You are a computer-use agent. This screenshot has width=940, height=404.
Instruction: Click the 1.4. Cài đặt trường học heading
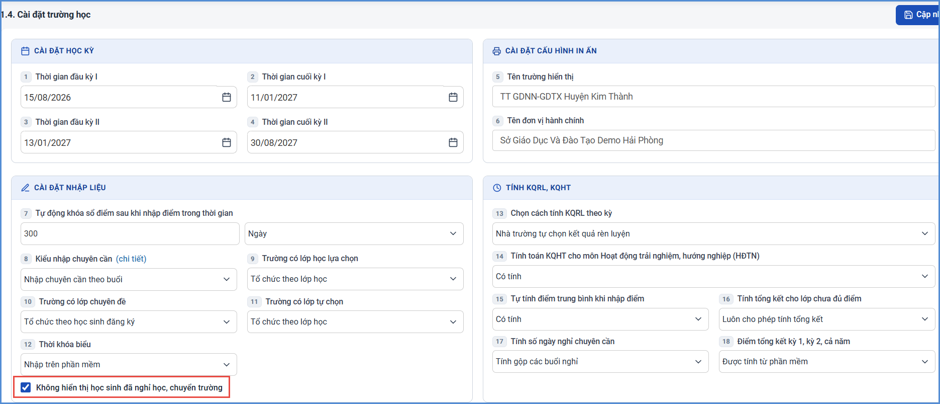46,14
